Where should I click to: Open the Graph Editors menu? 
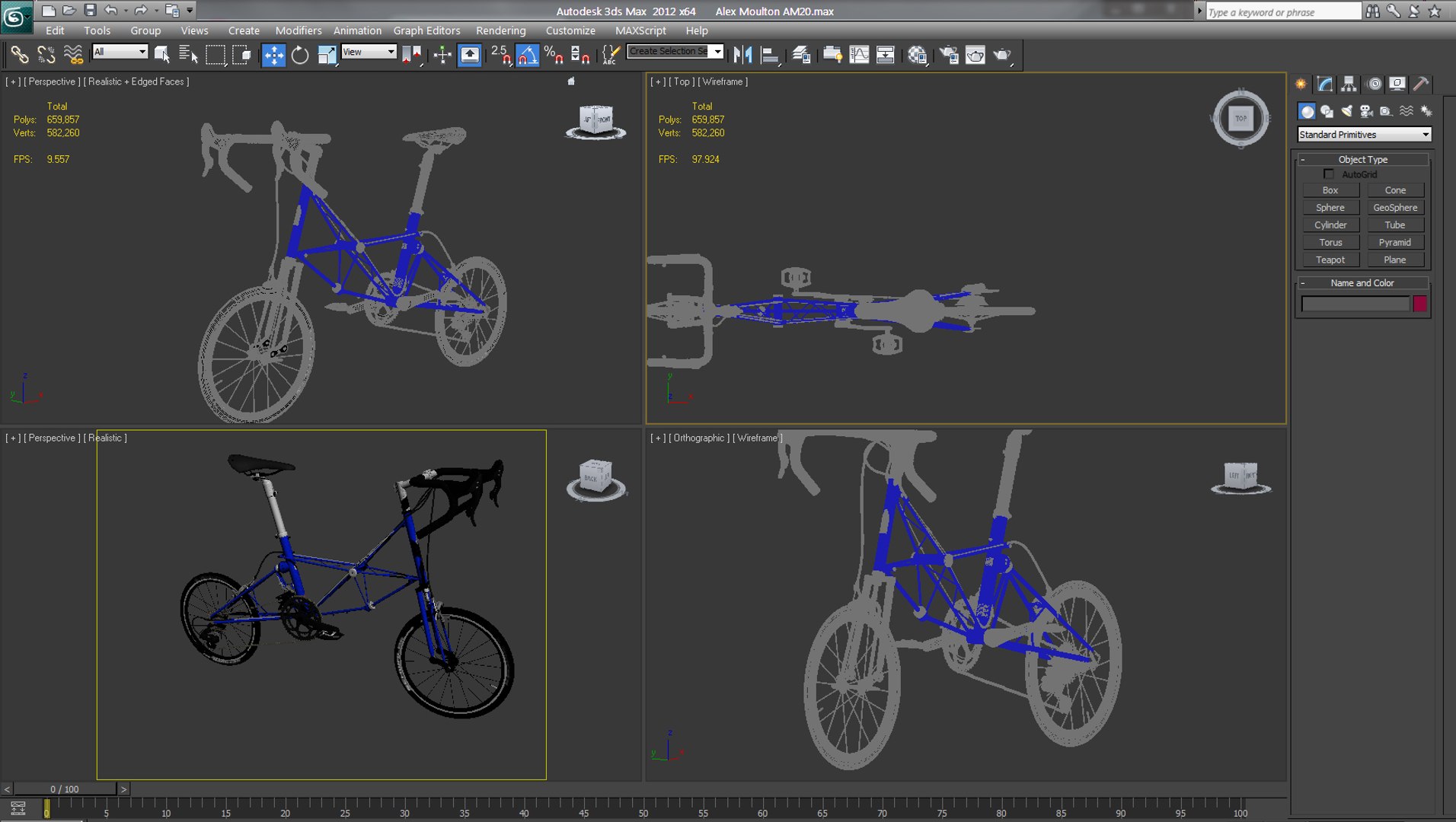tap(426, 30)
